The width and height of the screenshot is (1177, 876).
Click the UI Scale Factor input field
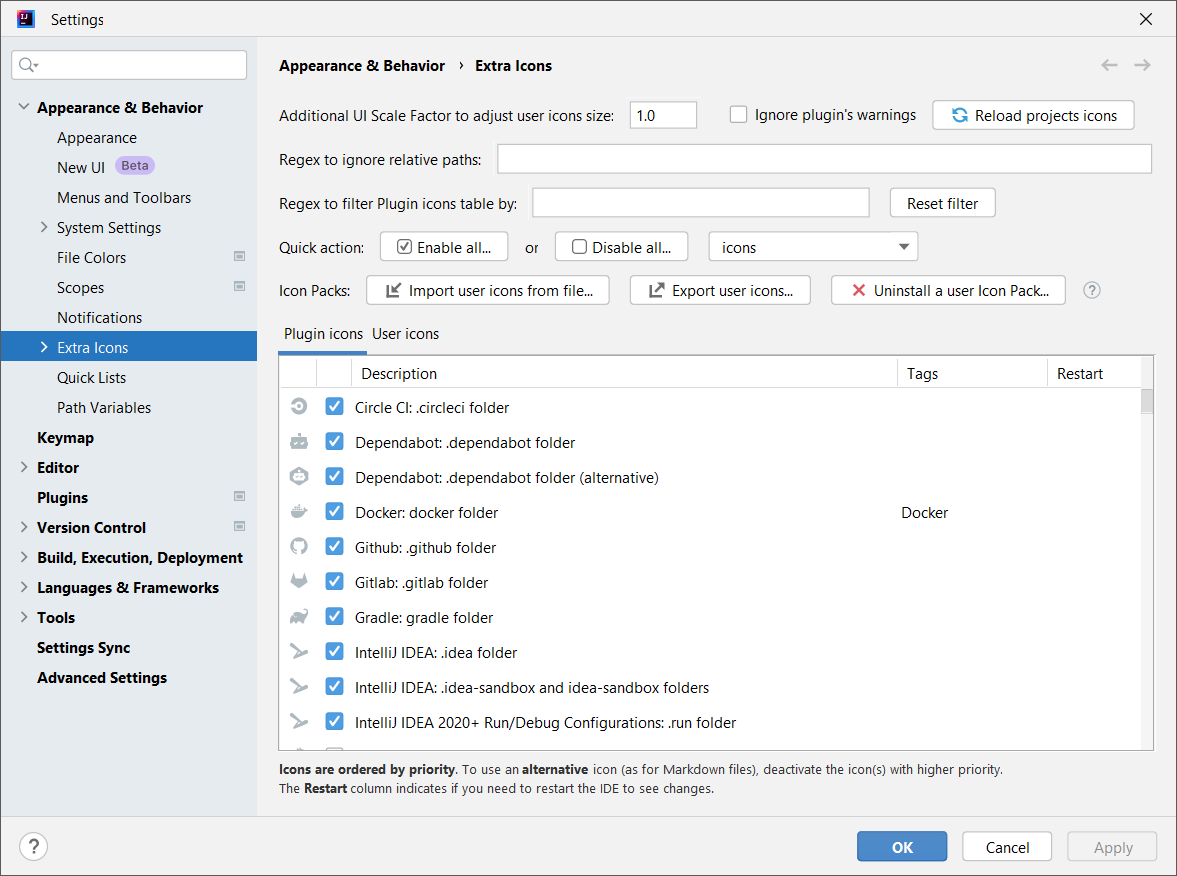tap(663, 115)
